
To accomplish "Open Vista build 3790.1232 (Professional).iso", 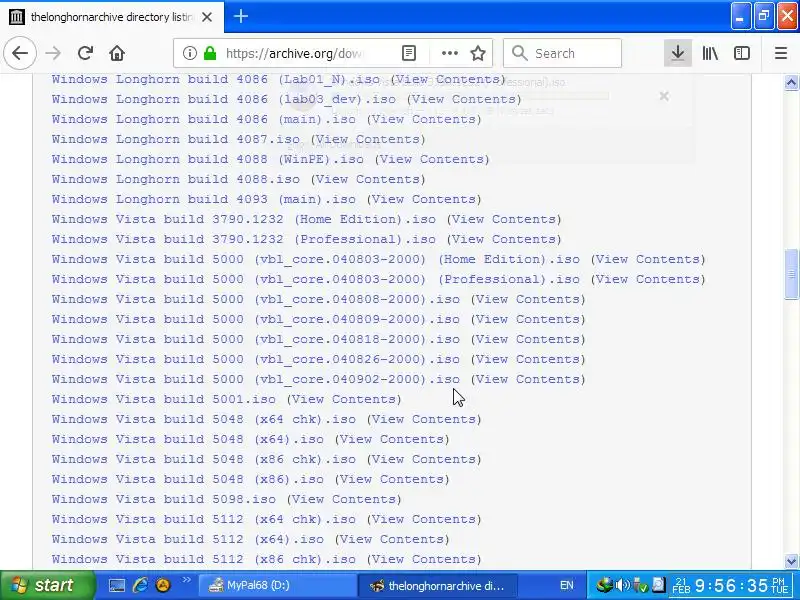I will pyautogui.click(x=243, y=239).
